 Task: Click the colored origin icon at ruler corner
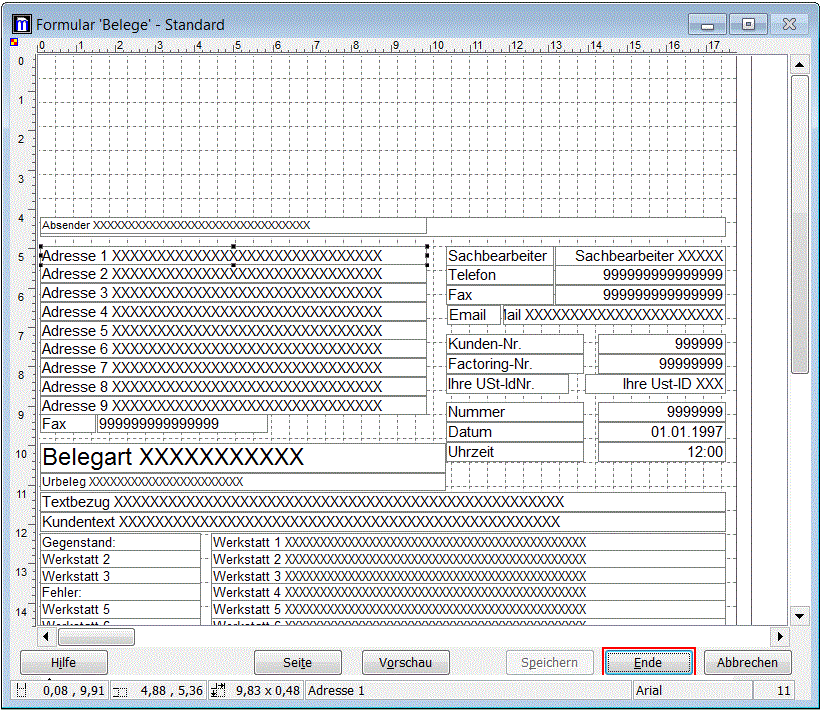14,42
